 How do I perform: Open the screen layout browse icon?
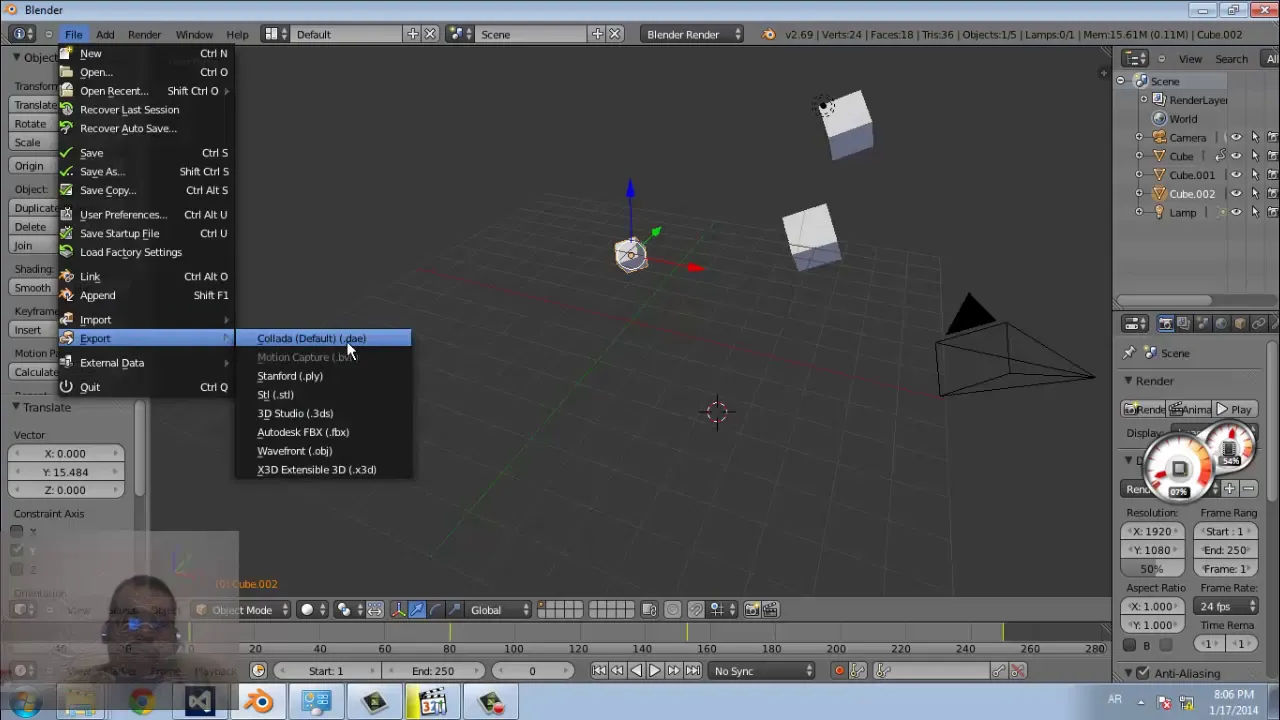tap(276, 34)
